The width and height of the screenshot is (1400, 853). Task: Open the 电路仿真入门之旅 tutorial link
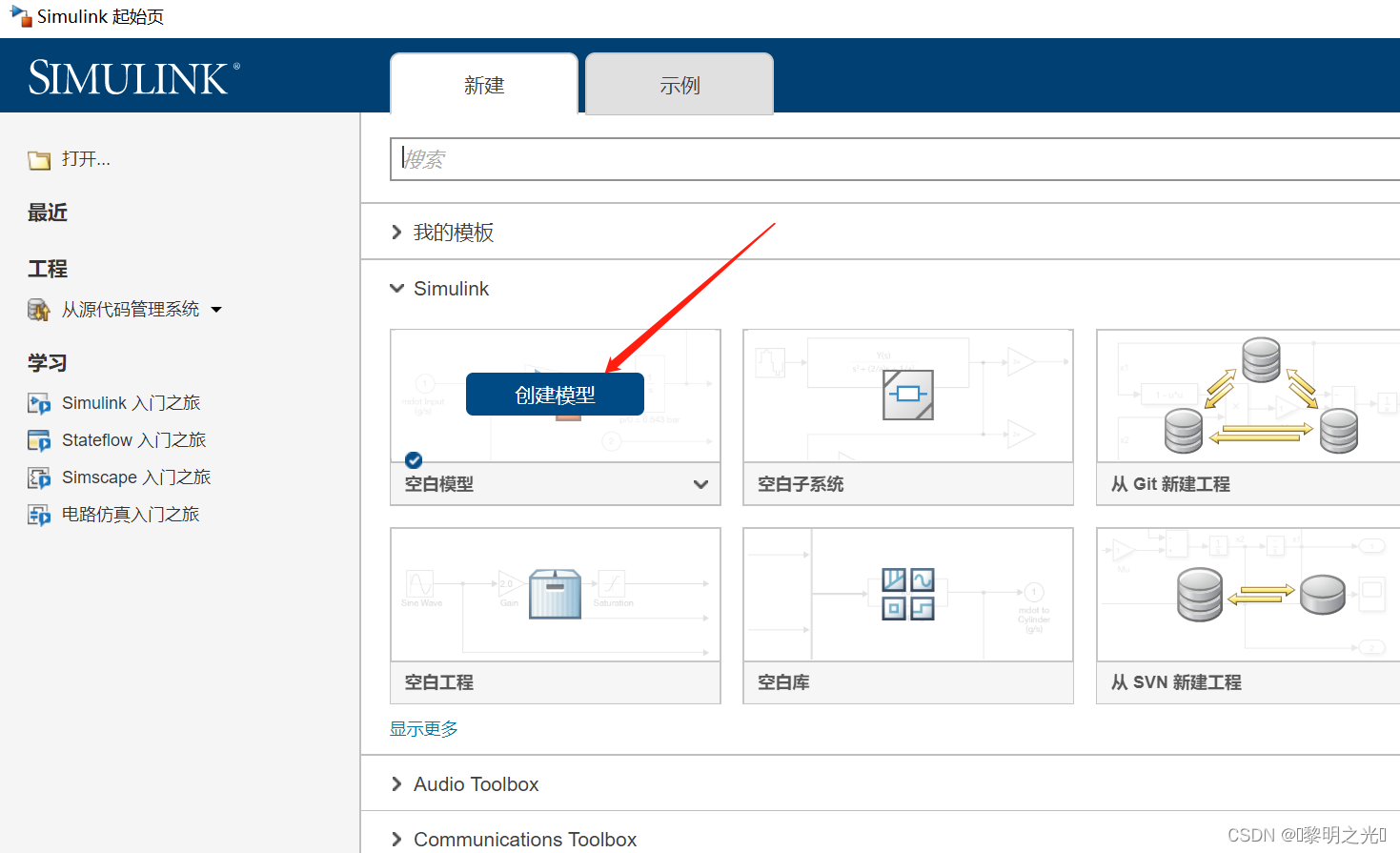point(131,515)
